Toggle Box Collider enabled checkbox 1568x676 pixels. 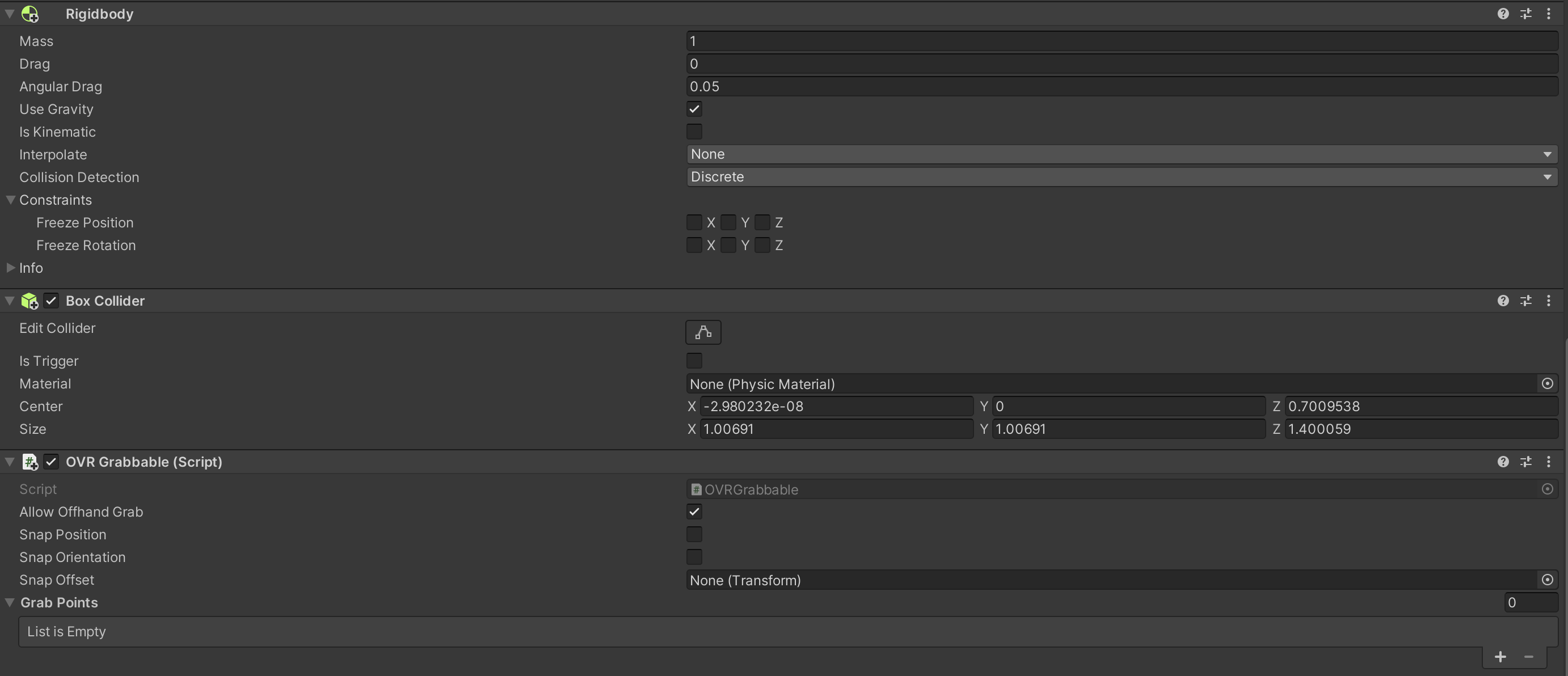coord(51,301)
